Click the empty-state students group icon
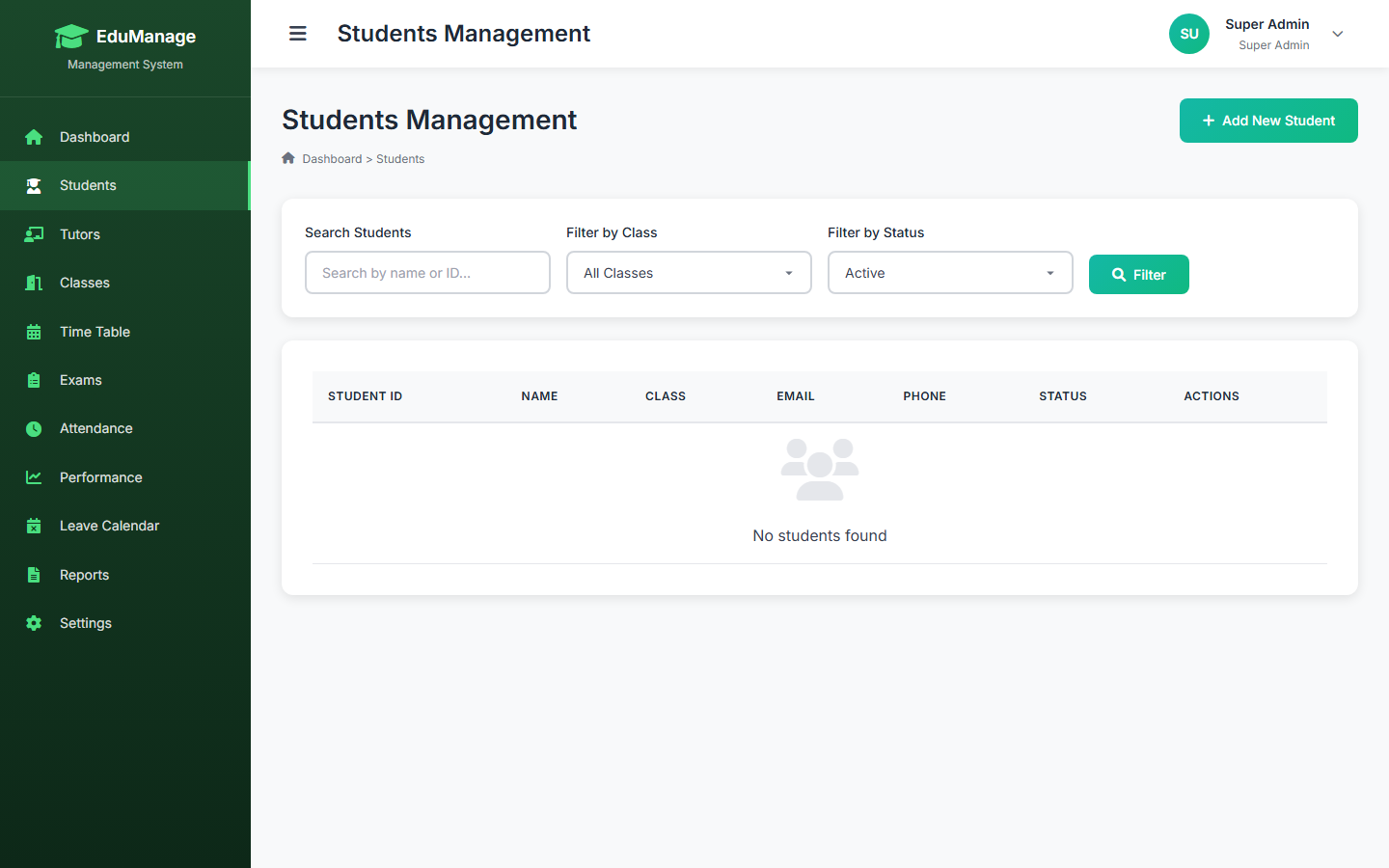Screen dimensions: 1389x868 pos(820,470)
